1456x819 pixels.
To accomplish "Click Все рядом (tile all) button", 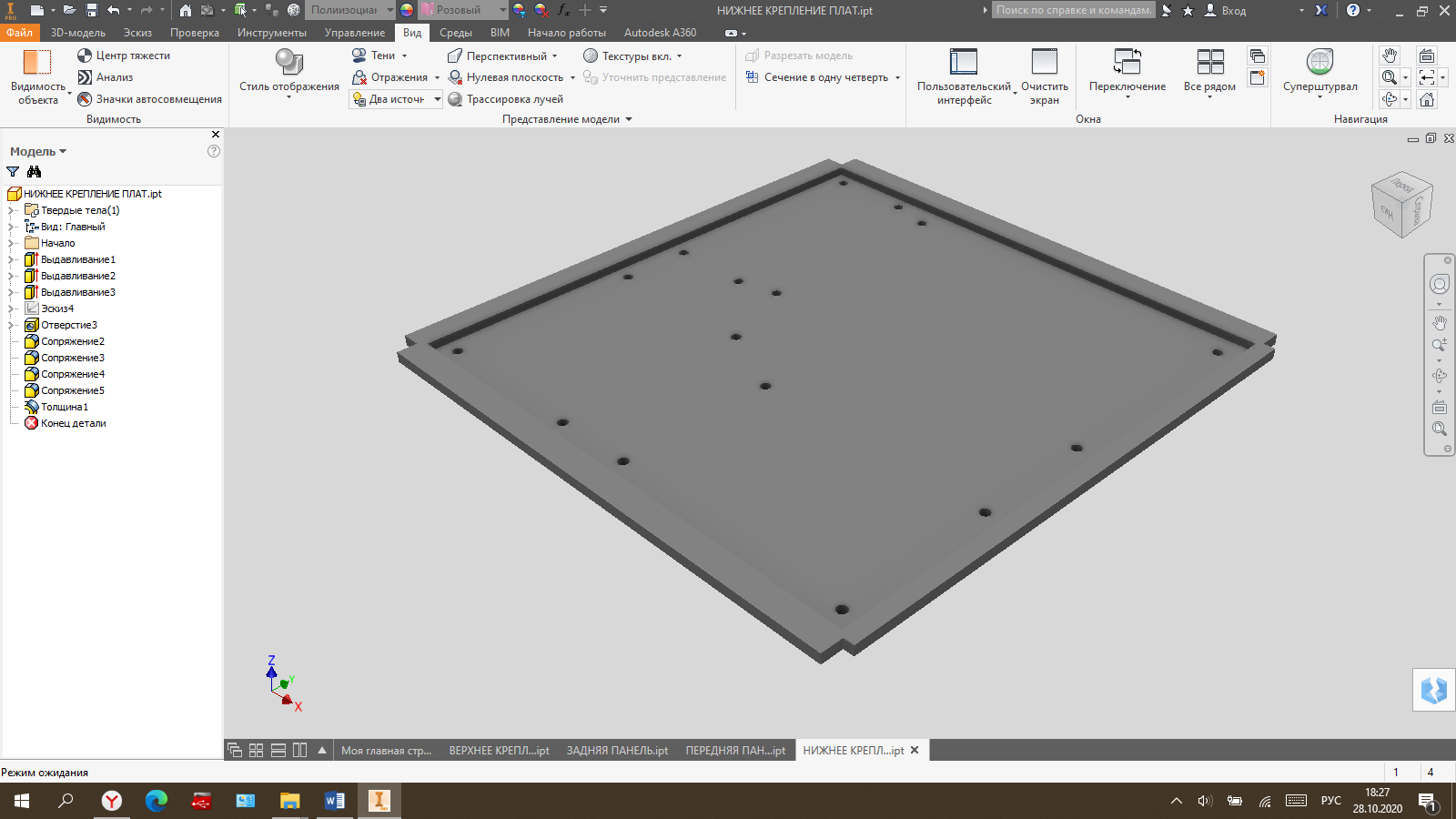I will click(x=1209, y=73).
